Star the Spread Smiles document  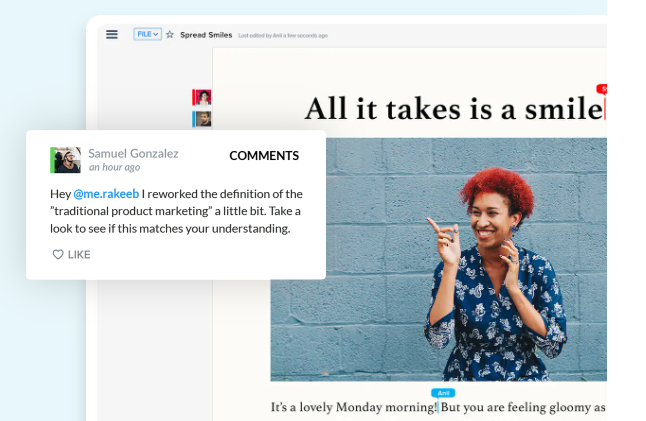pos(170,35)
